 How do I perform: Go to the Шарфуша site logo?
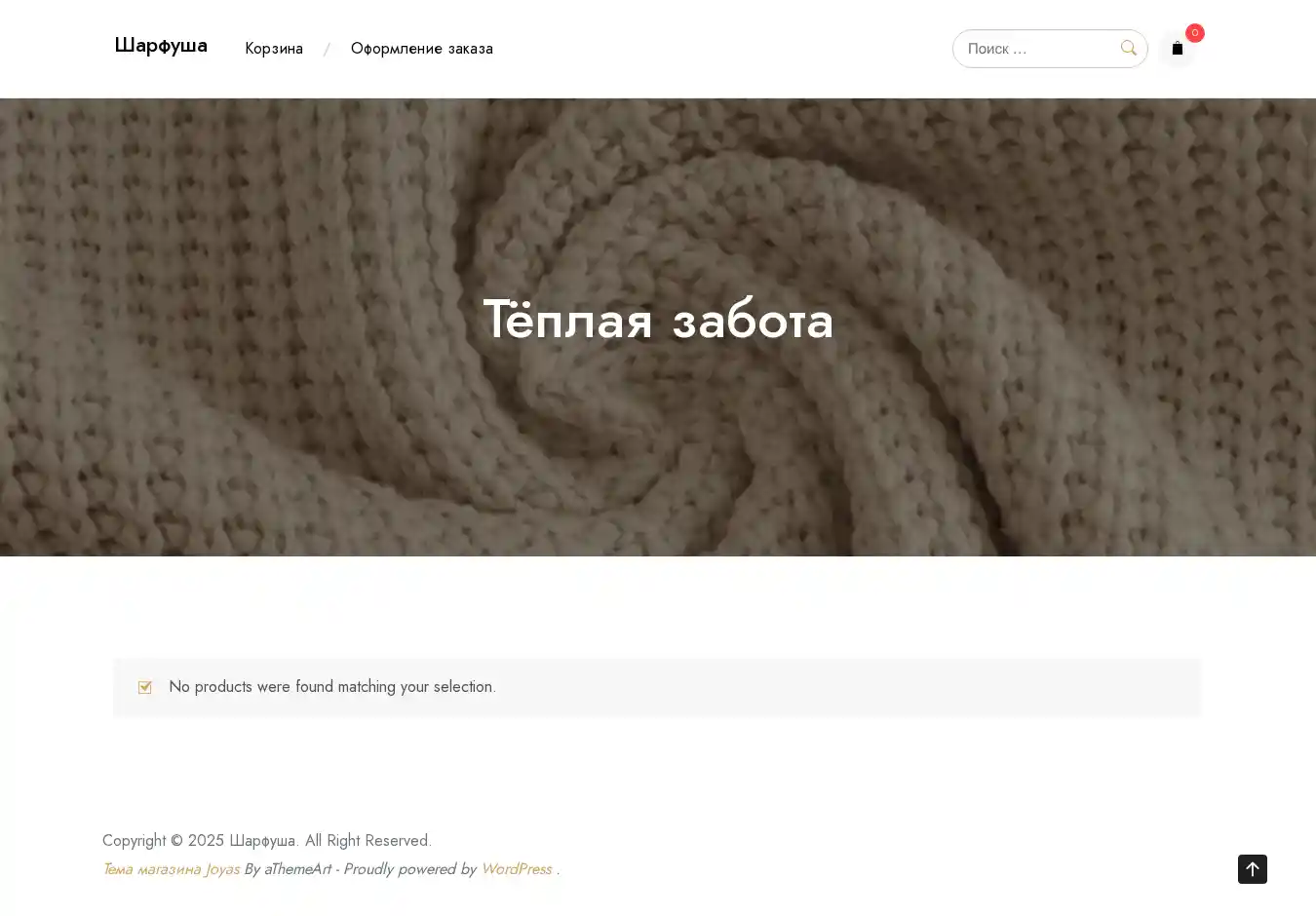point(161,46)
